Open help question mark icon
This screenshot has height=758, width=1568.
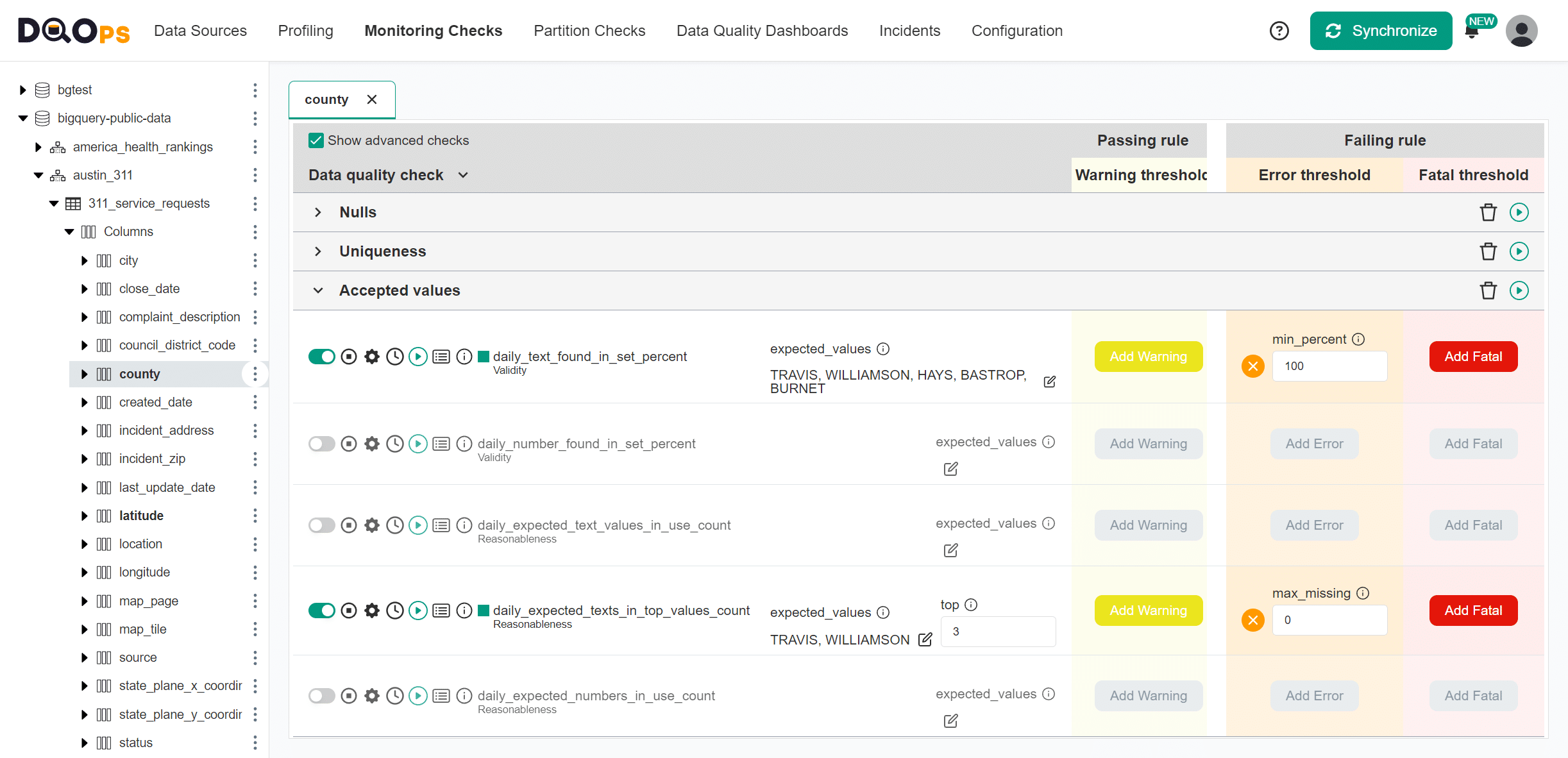tap(1279, 31)
